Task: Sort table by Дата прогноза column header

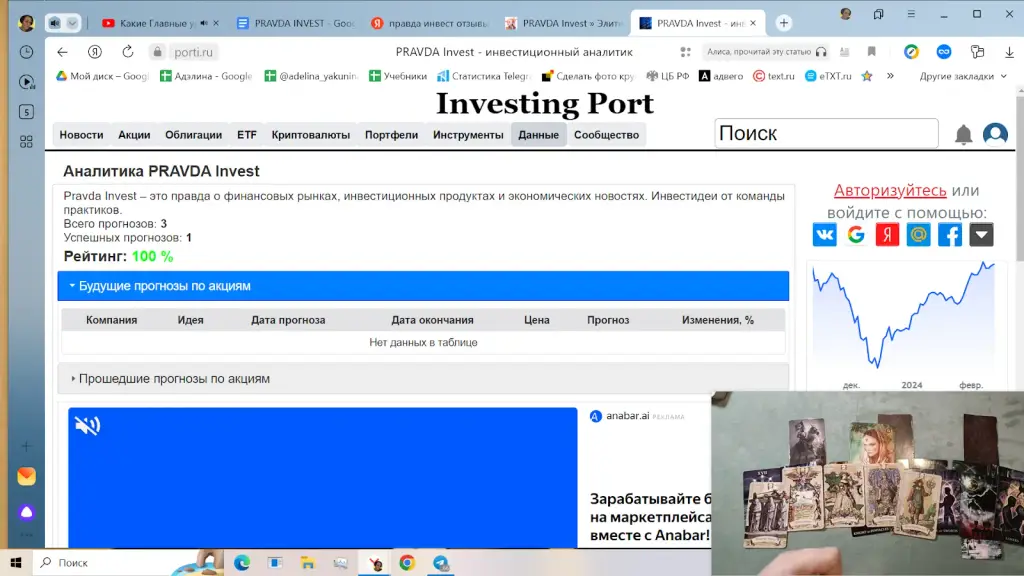Action: pyautogui.click(x=288, y=320)
